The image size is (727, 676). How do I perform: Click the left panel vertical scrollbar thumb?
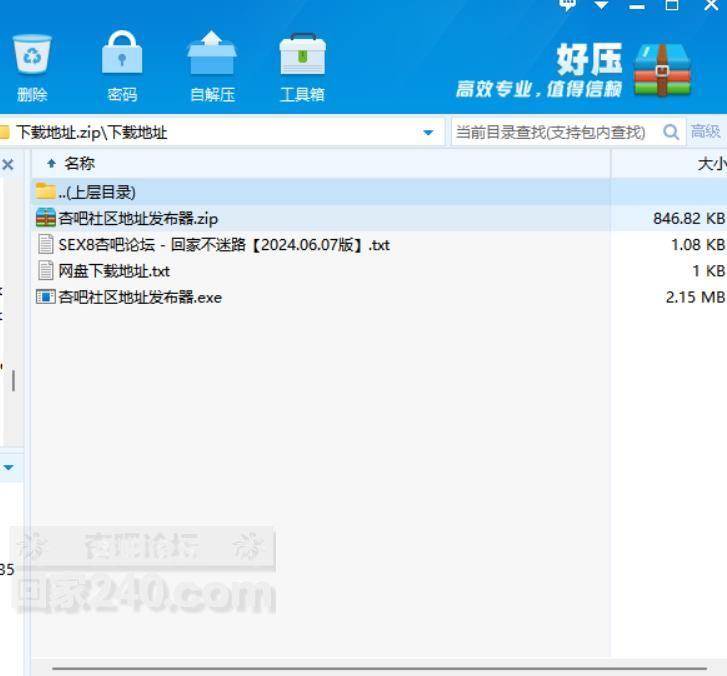click(13, 380)
